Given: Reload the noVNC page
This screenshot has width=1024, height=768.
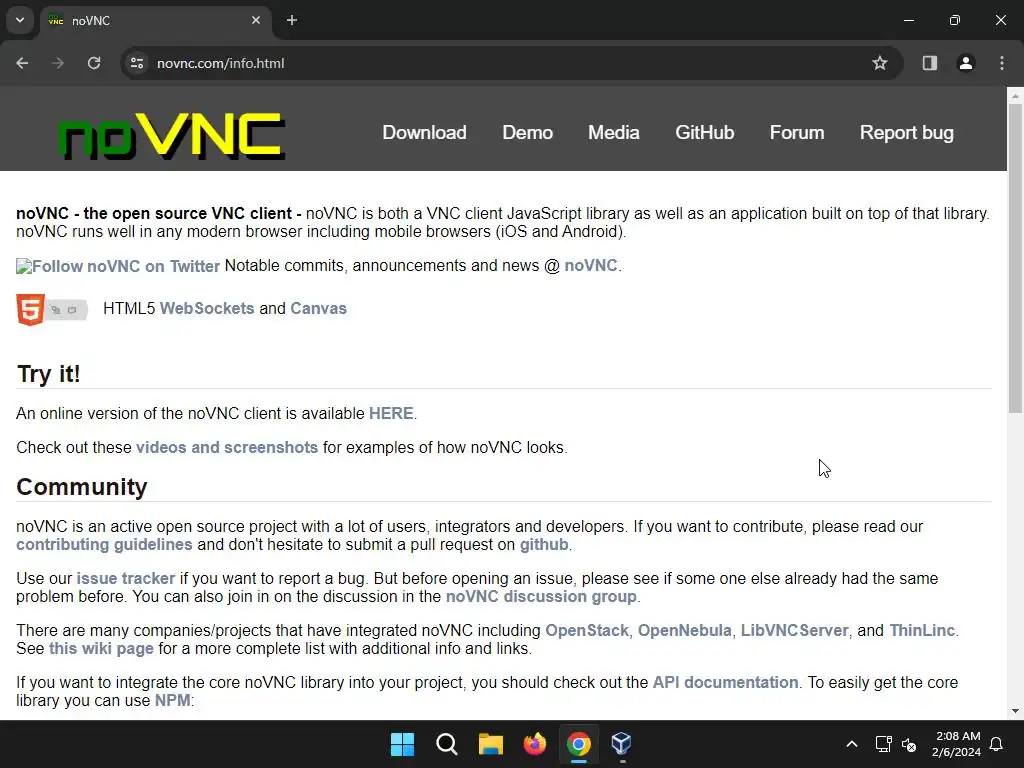Looking at the screenshot, I should (94, 63).
